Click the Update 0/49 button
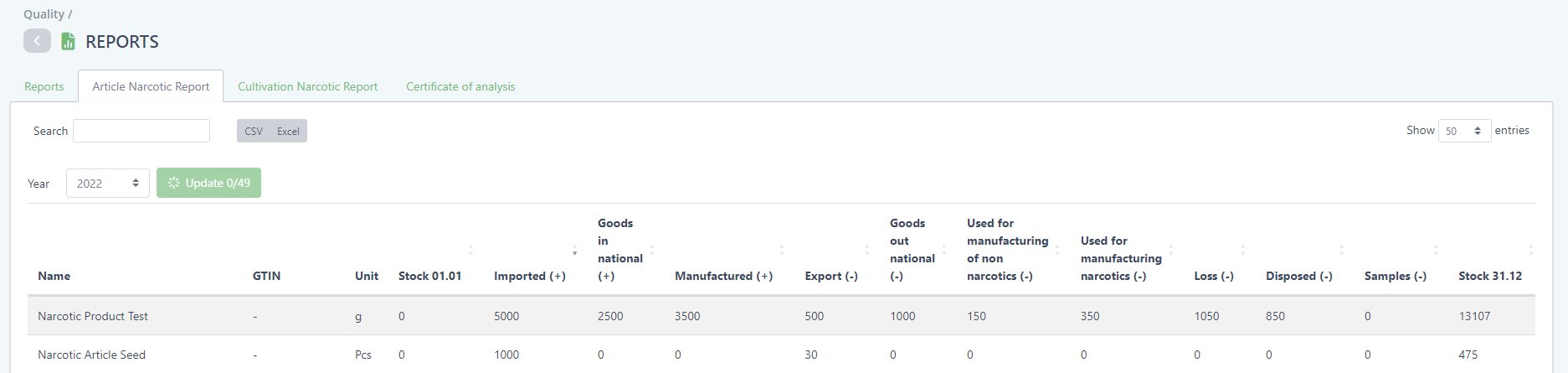Image resolution: width=1568 pixels, height=373 pixels. [x=208, y=183]
